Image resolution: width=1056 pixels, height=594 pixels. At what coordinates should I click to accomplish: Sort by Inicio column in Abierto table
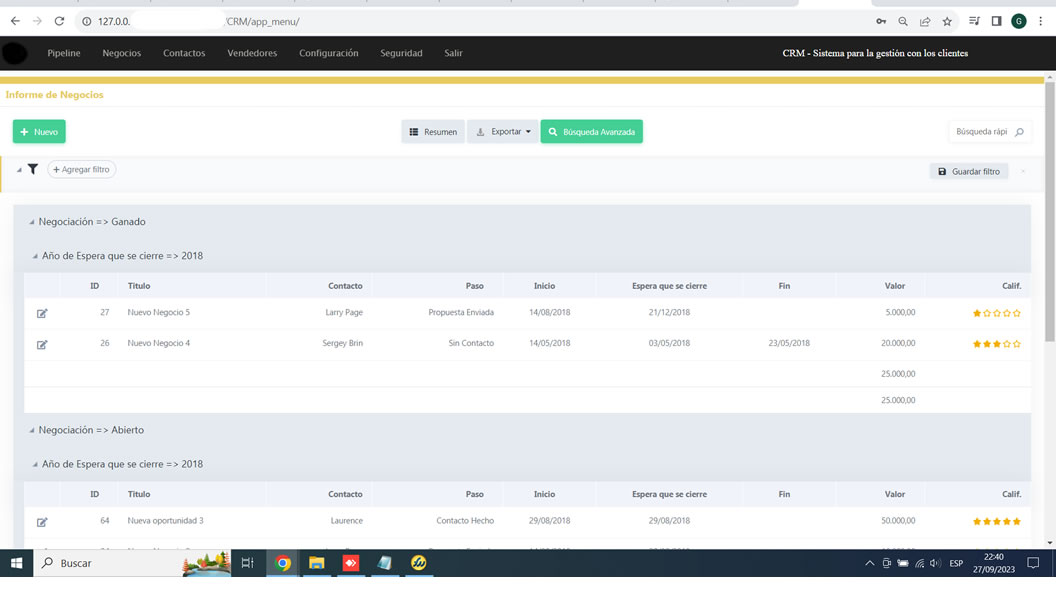[544, 494]
